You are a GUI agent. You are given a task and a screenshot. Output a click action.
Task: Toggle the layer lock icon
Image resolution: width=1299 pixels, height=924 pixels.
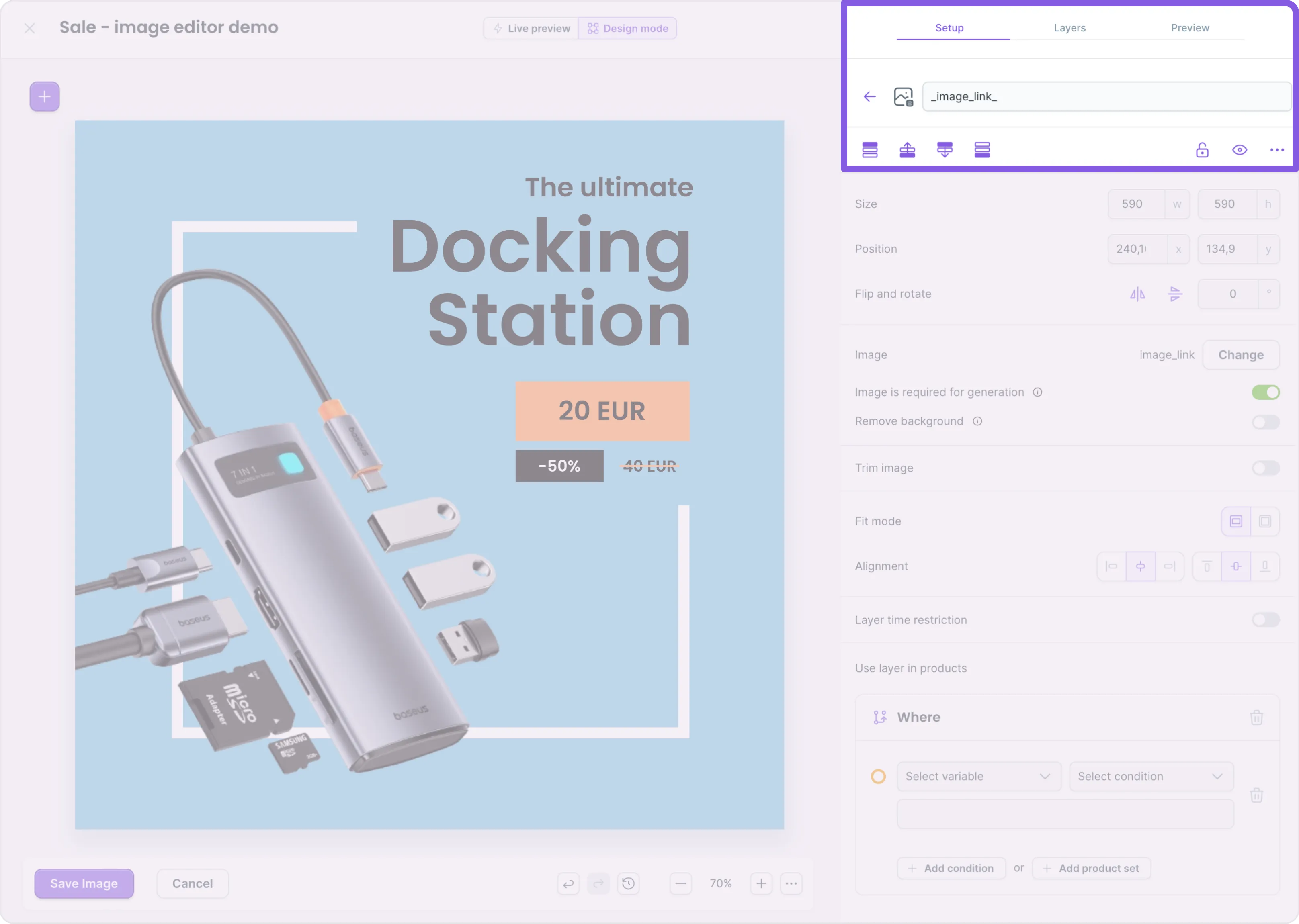coord(1202,150)
